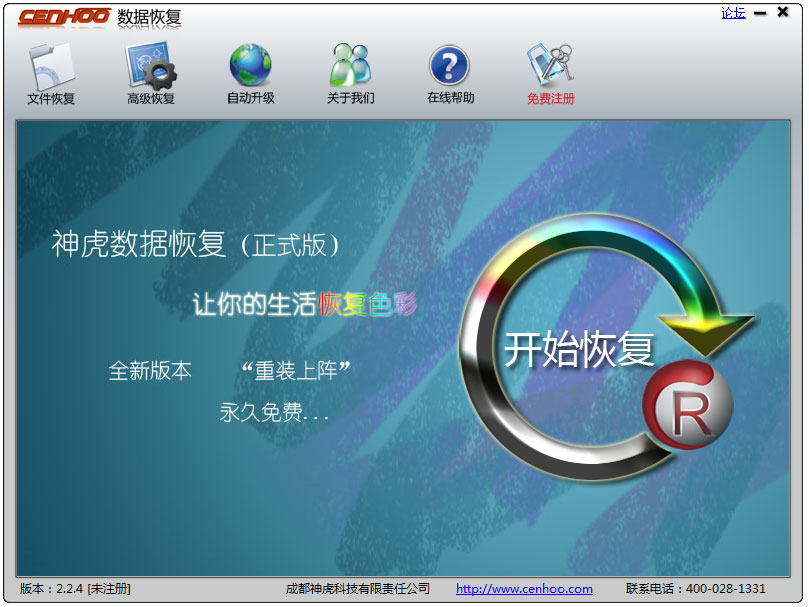This screenshot has width=809, height=607.
Task: Click the 全新版本 text
Action: coord(150,371)
